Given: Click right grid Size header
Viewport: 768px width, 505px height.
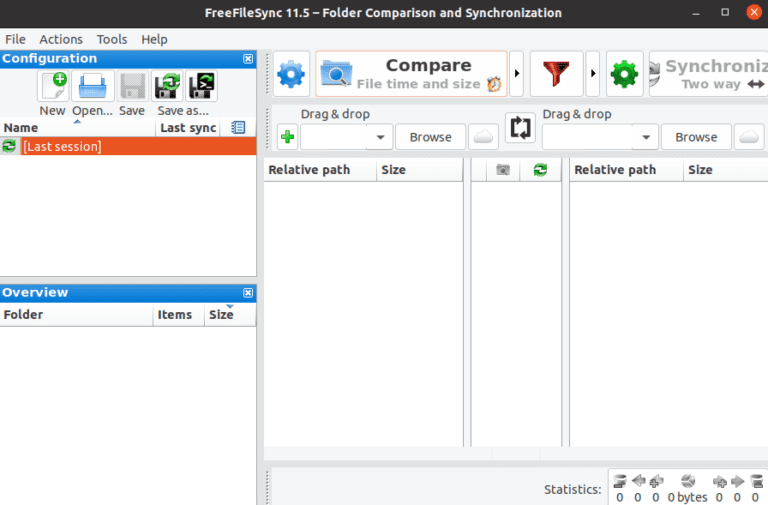Looking at the screenshot, I should [x=726, y=170].
